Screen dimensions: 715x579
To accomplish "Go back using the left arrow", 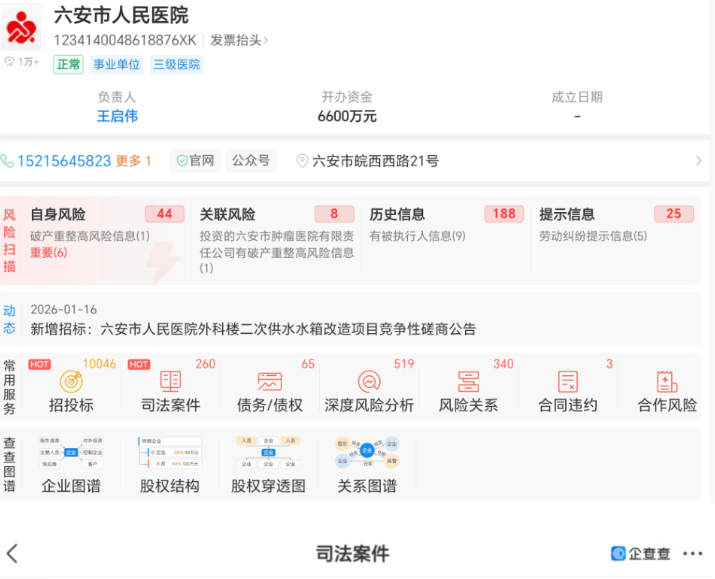I will pos(13,554).
